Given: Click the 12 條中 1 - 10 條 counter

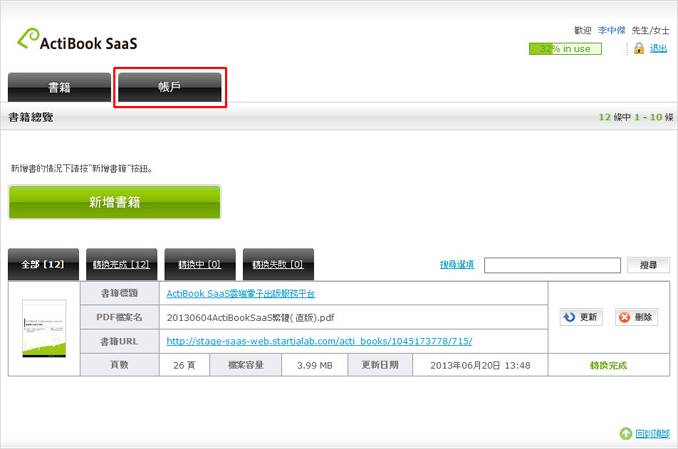Looking at the screenshot, I should 636,117.
